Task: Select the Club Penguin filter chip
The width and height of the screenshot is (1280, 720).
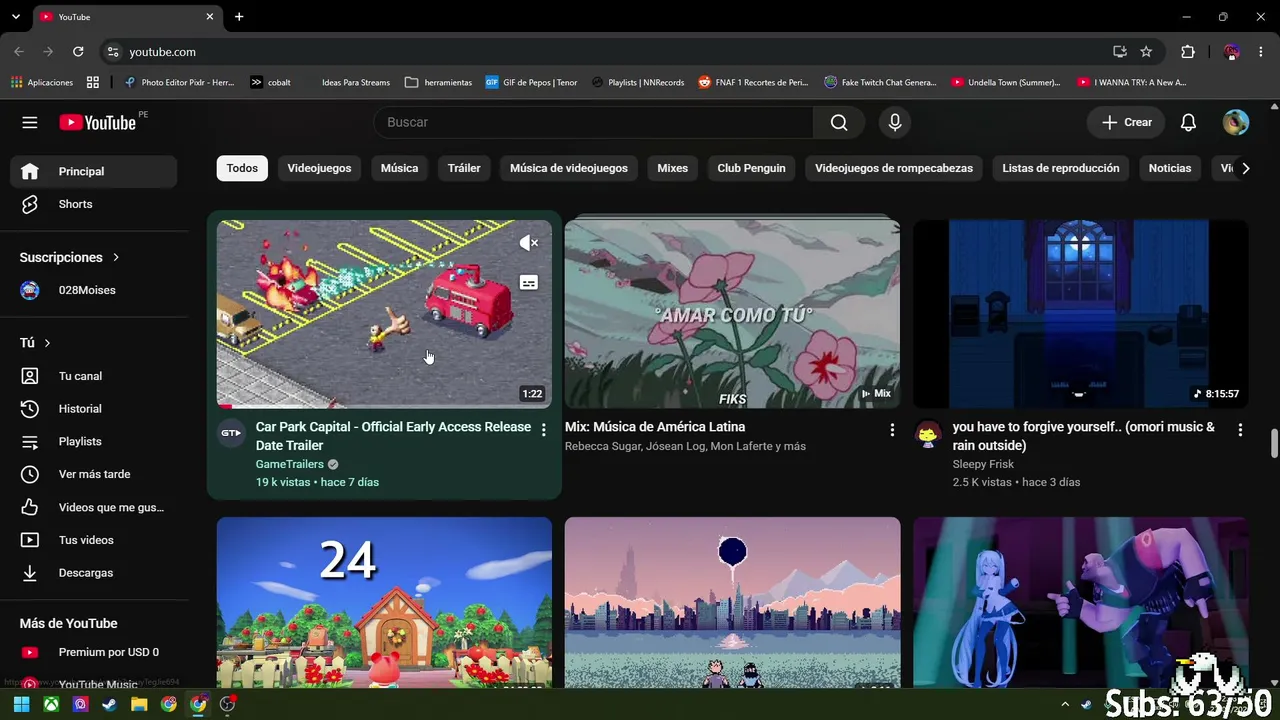Action: click(751, 168)
